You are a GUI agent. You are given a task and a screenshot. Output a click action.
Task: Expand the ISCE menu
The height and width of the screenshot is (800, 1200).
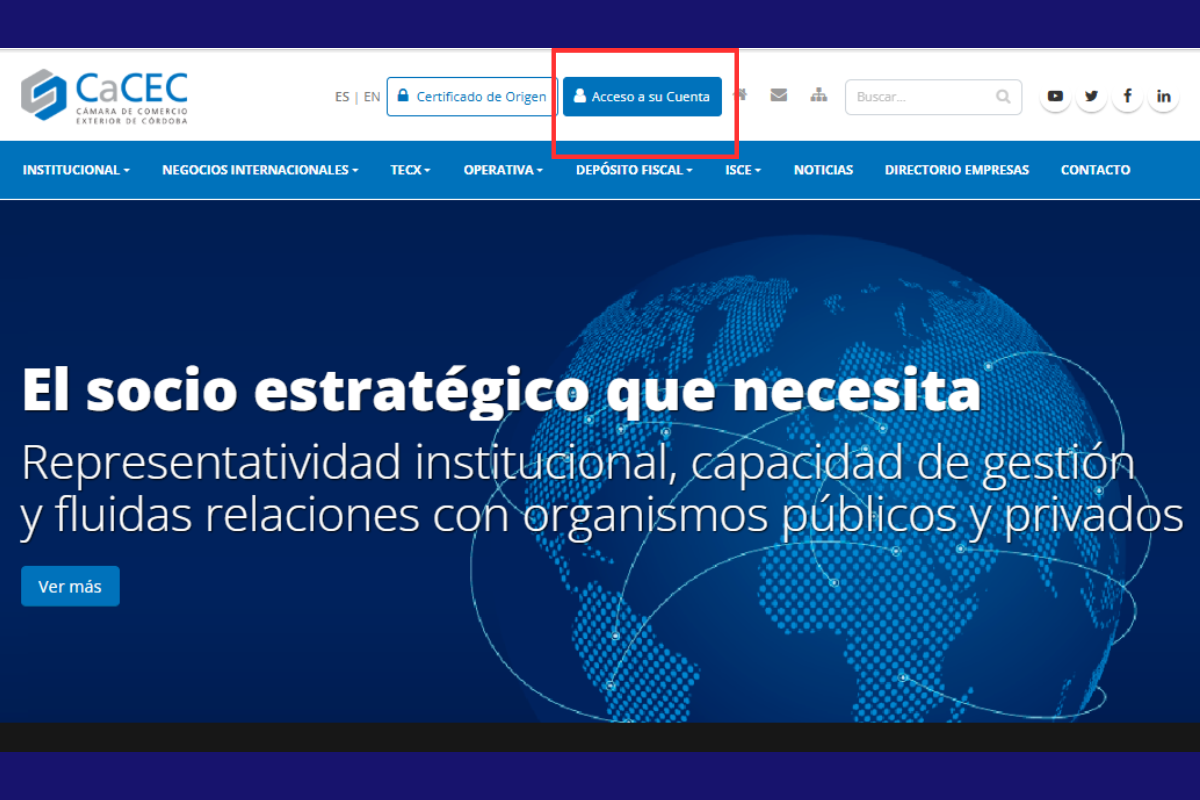pos(743,170)
